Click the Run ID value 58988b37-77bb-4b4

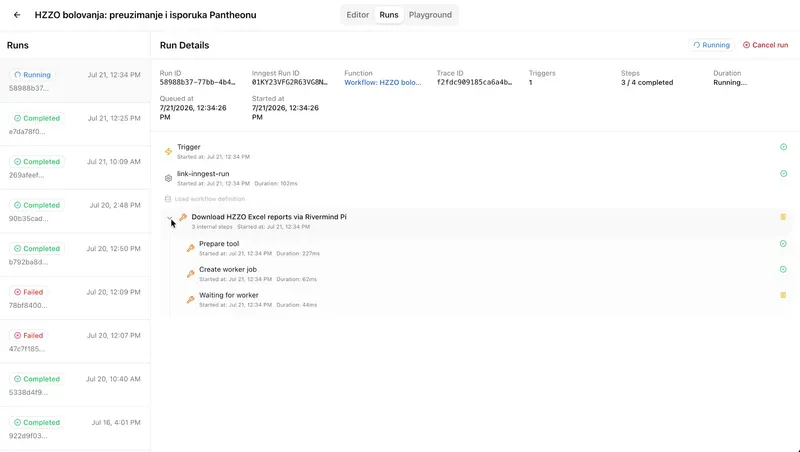197,82
